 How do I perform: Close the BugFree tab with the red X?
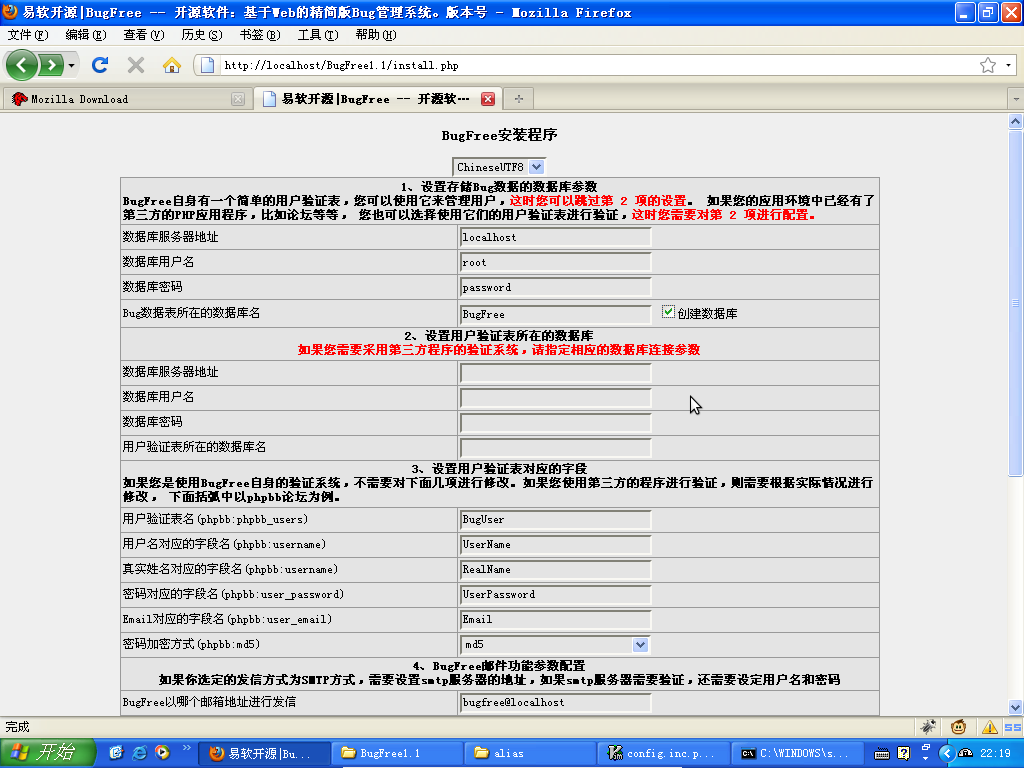click(488, 99)
